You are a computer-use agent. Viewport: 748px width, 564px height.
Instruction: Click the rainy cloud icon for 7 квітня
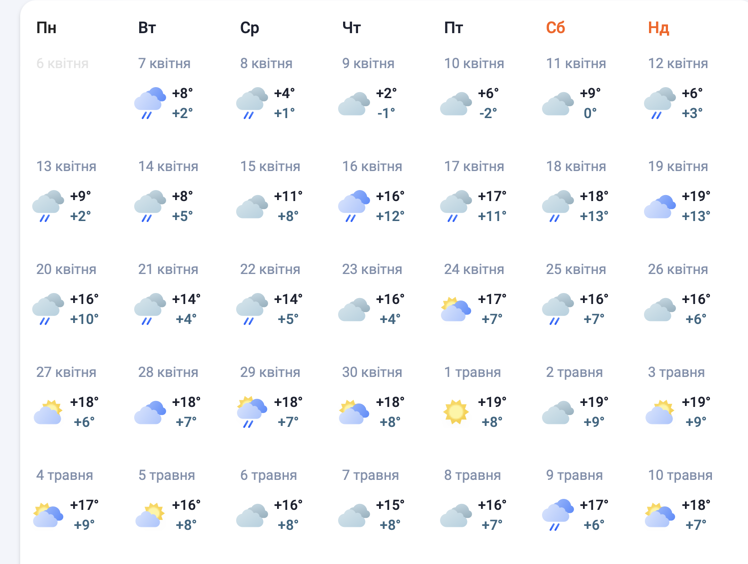pos(150,102)
